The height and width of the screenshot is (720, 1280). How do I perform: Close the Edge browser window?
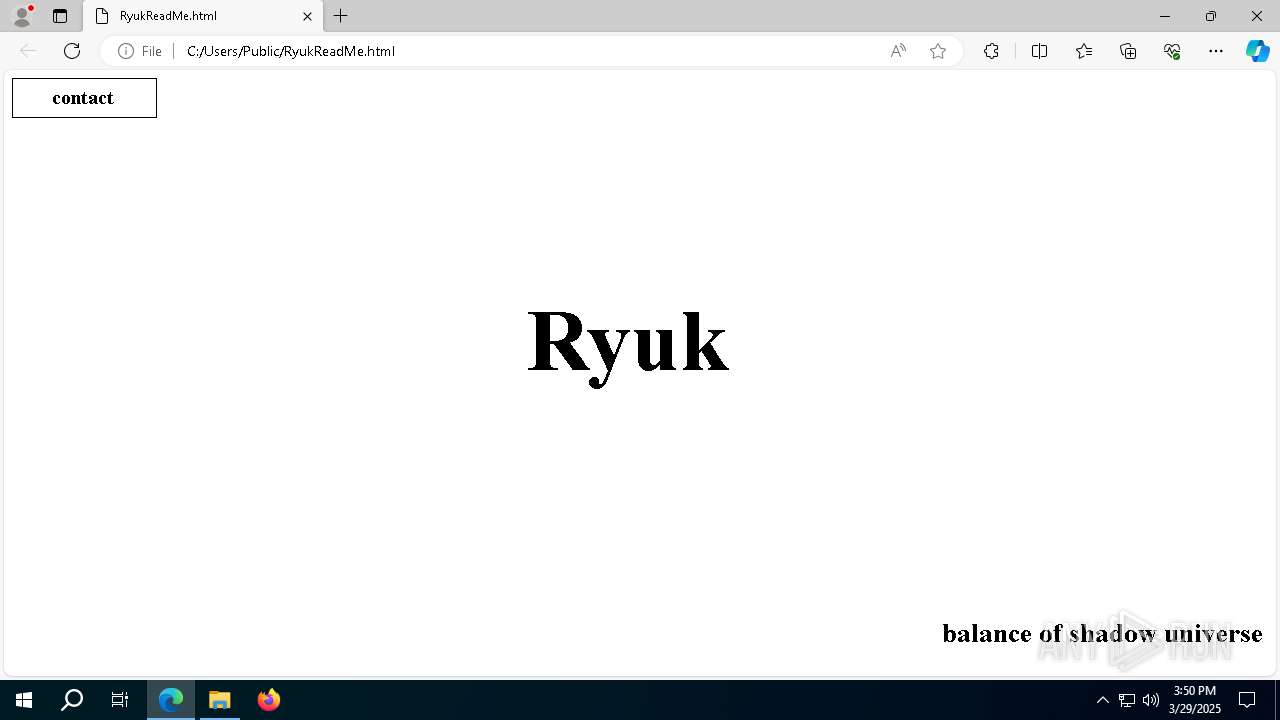pos(1257,16)
